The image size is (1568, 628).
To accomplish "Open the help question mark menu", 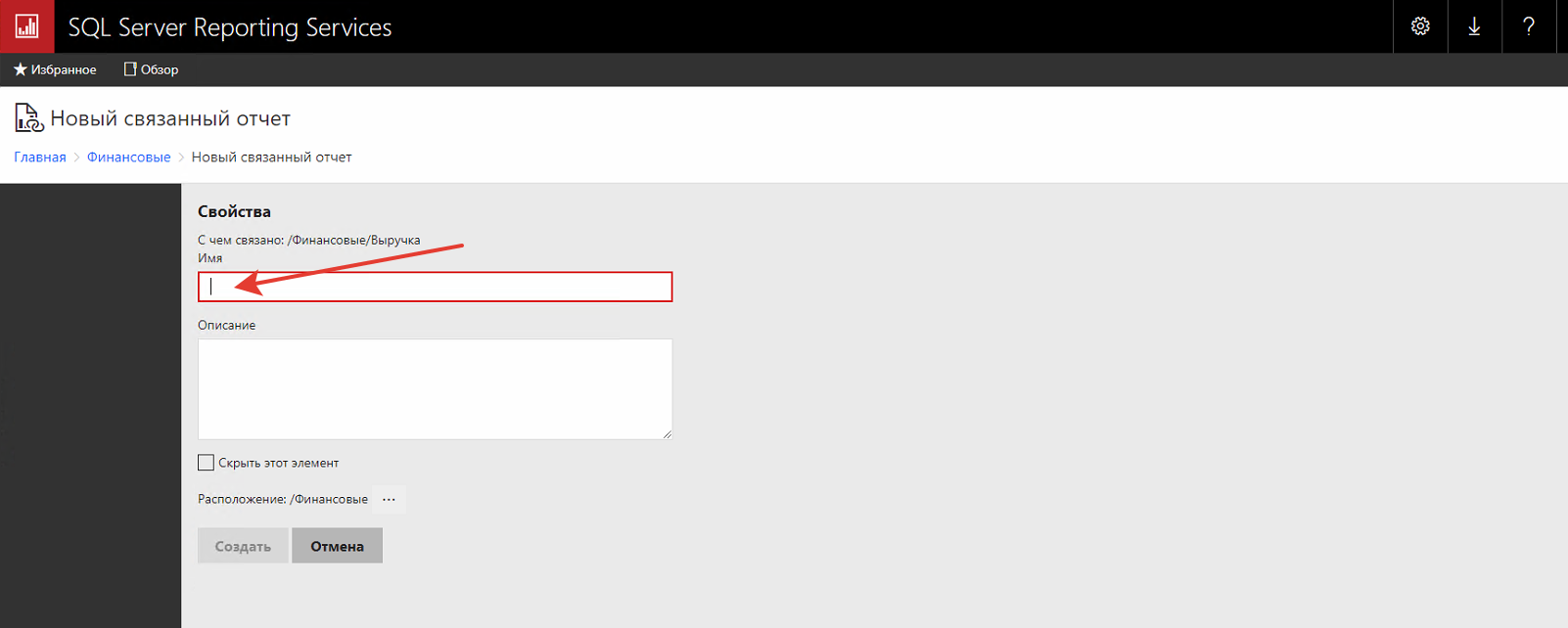I will tap(1529, 26).
